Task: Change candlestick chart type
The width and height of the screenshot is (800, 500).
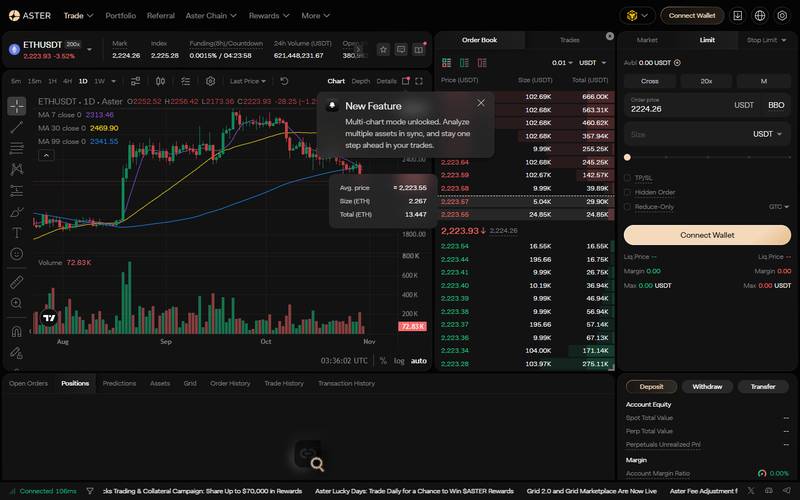Action: [x=160, y=81]
